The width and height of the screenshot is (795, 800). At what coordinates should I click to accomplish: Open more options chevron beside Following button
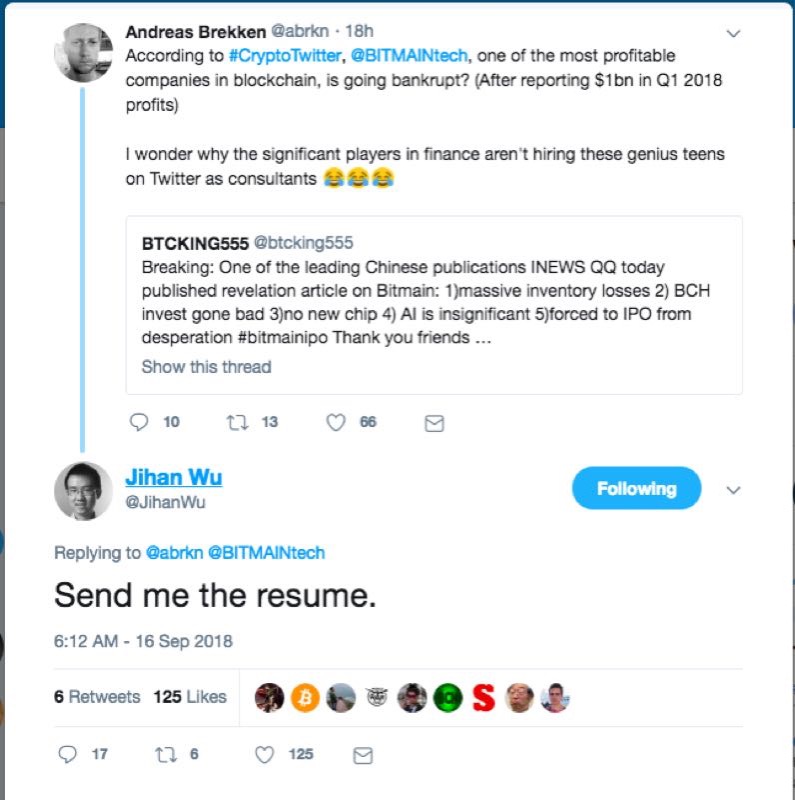pos(733,490)
